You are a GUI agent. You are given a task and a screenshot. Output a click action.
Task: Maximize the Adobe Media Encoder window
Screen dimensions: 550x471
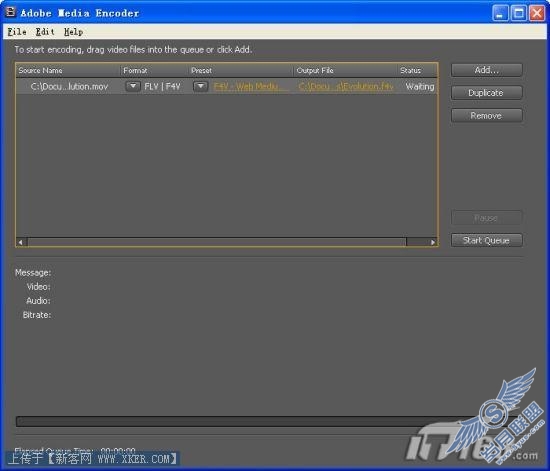(x=519, y=13)
